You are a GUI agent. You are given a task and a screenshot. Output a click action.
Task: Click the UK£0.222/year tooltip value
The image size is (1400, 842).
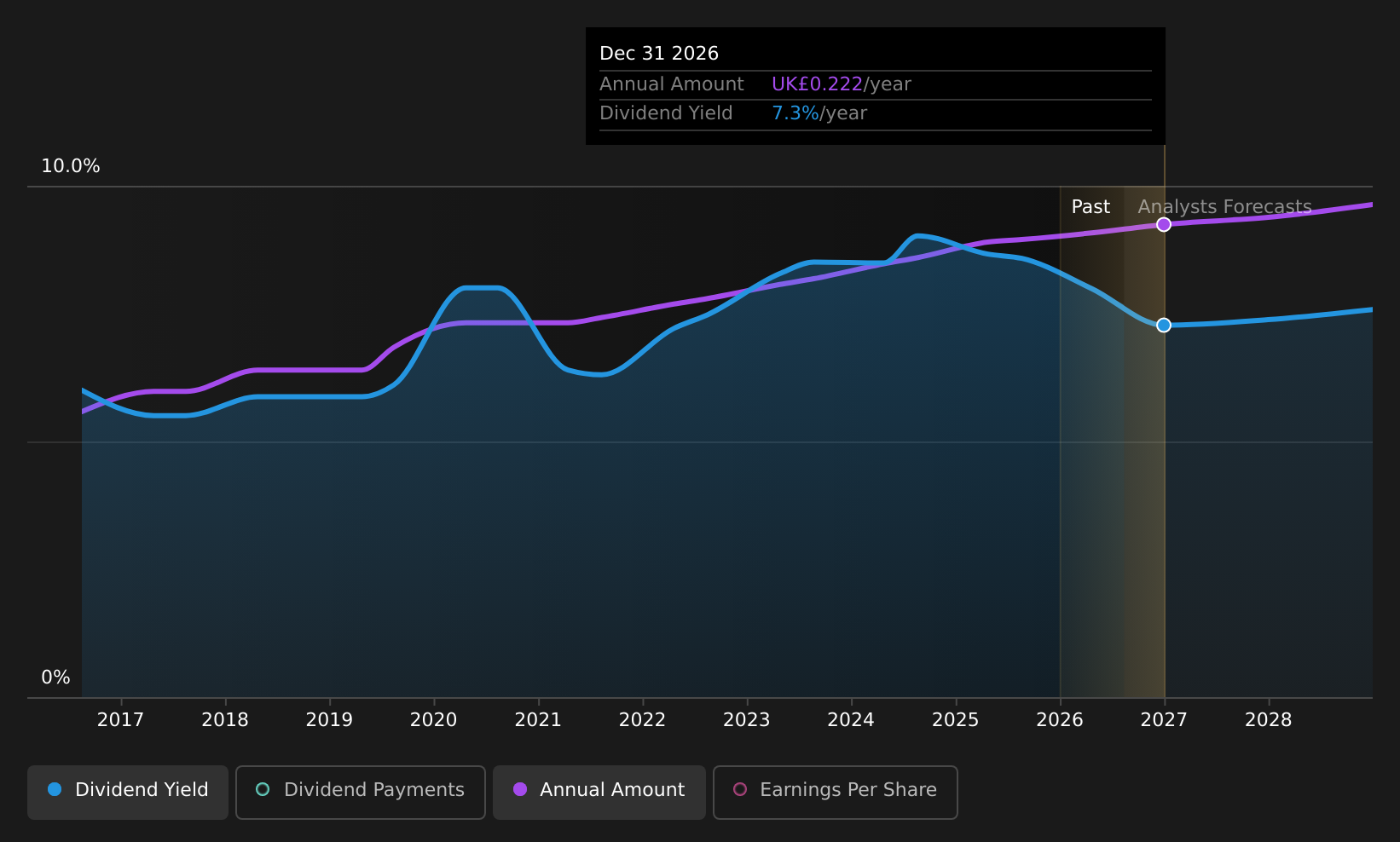(x=842, y=84)
